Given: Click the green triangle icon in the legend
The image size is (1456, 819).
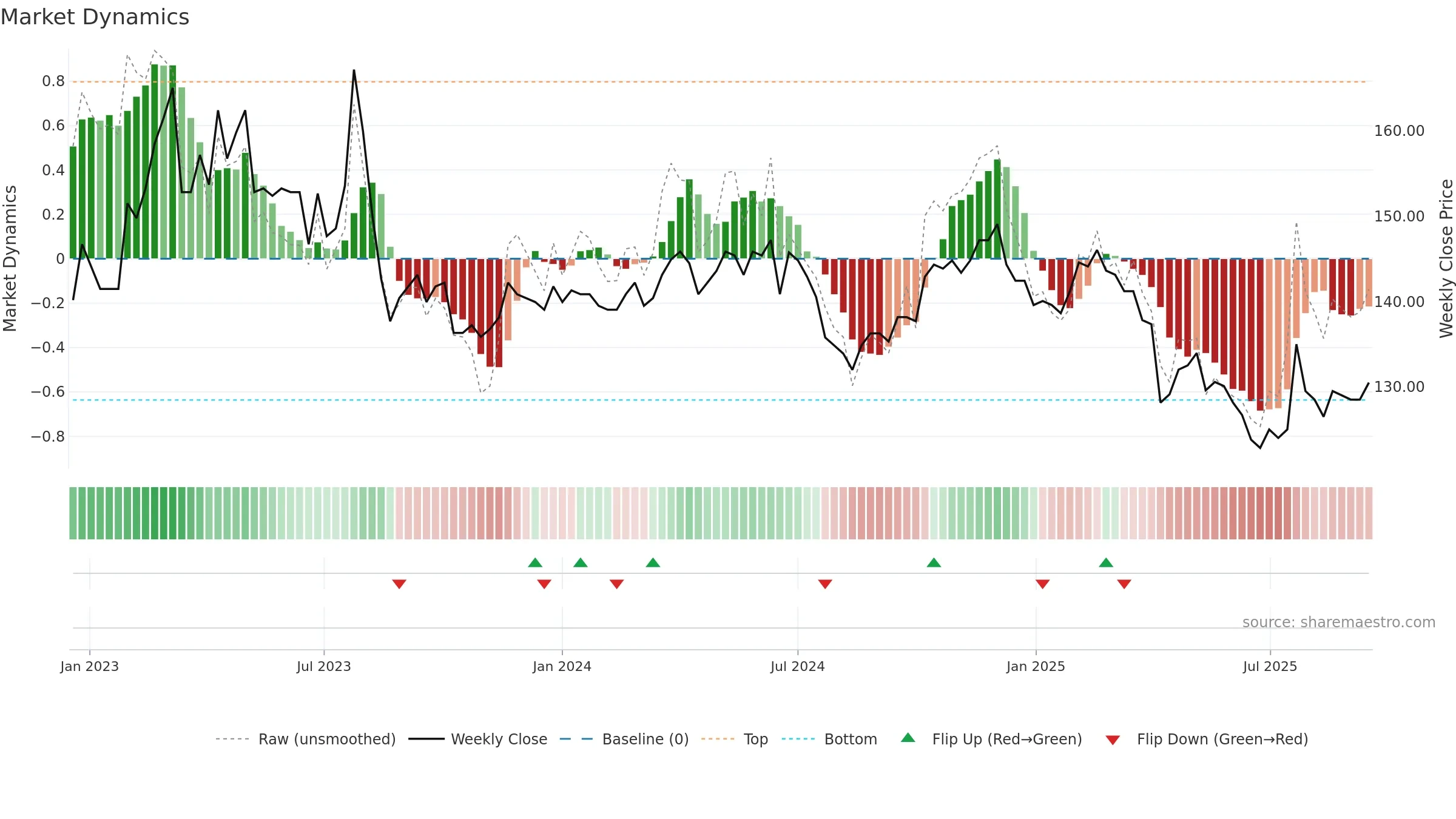Looking at the screenshot, I should coord(908,738).
